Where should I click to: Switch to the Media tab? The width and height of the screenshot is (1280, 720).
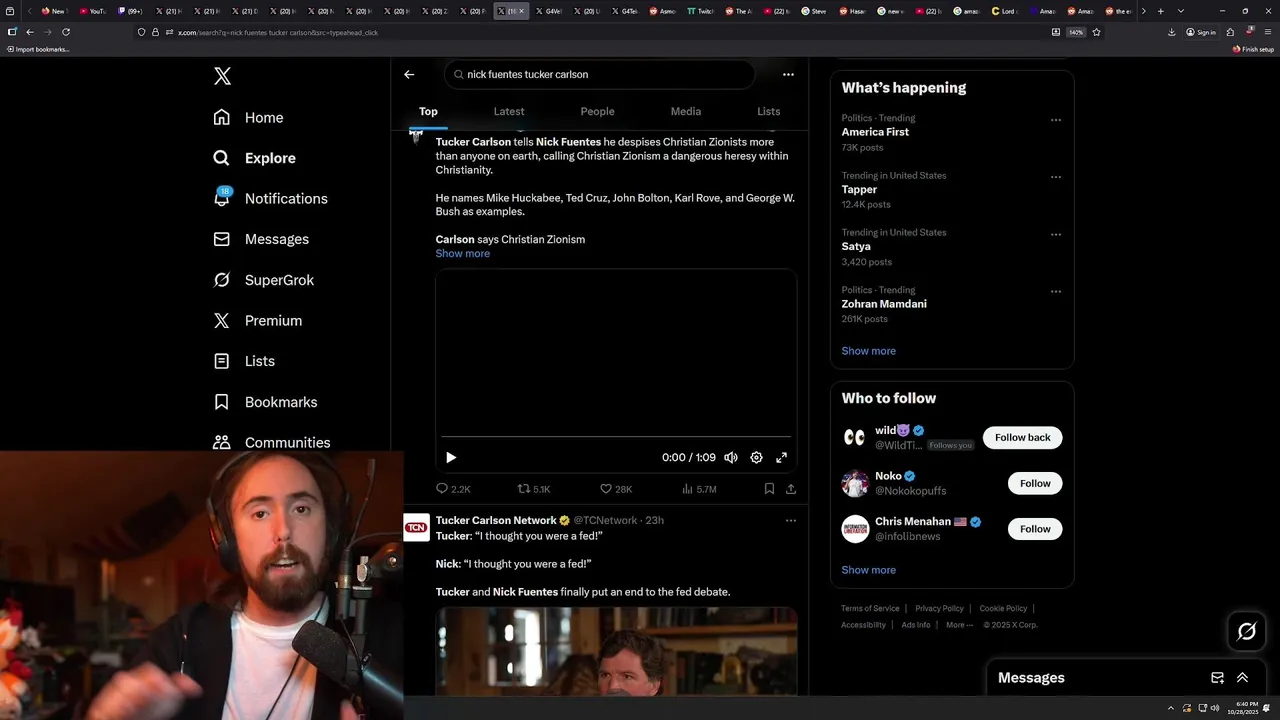685,111
